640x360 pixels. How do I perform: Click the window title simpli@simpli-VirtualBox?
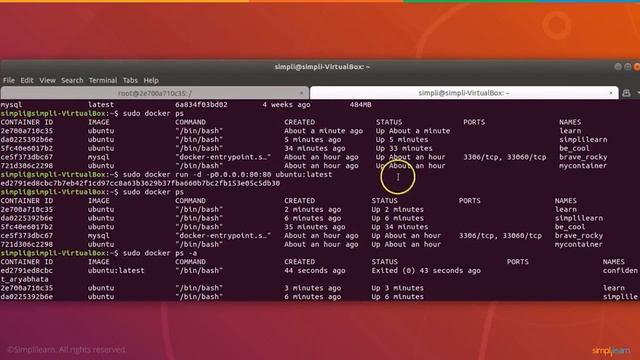coord(322,67)
